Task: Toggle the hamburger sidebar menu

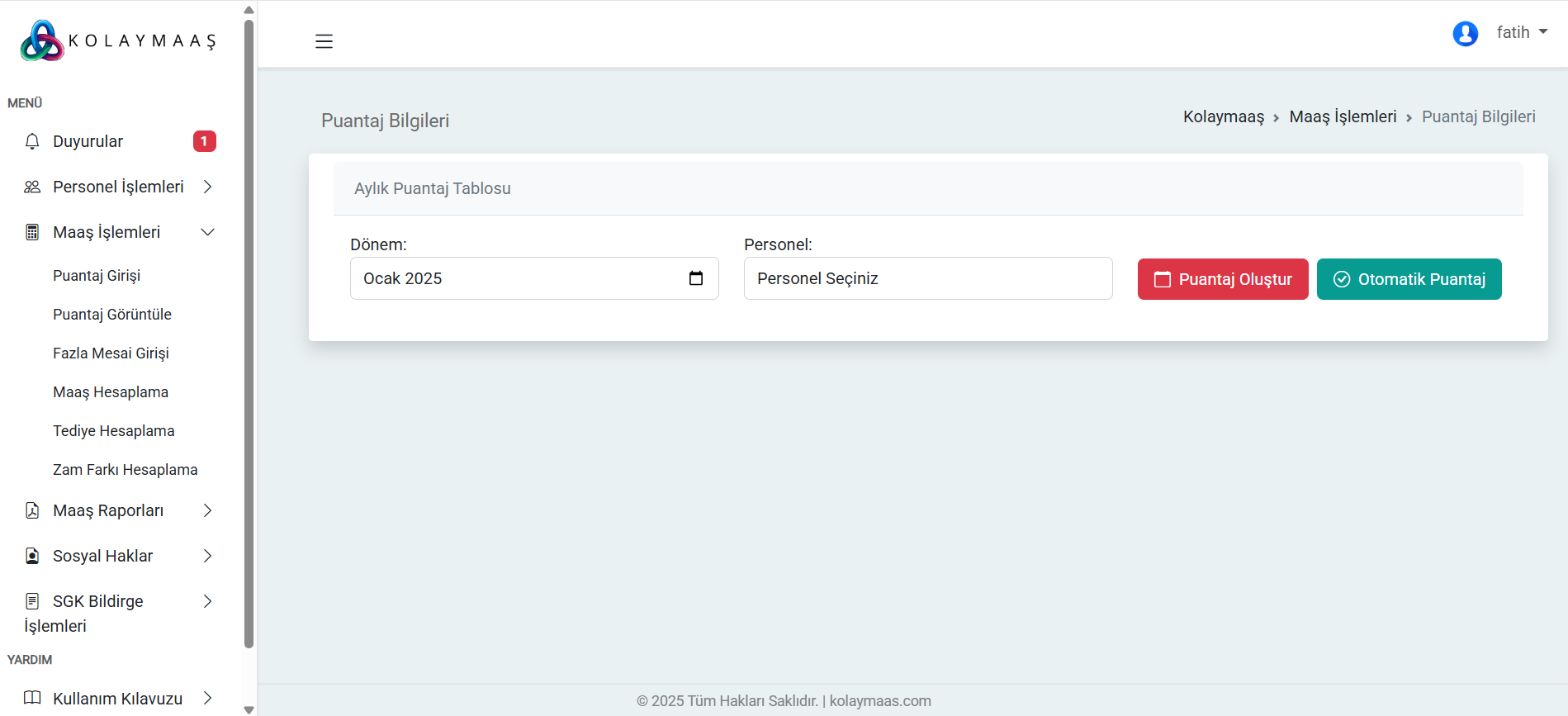Action: coord(324,41)
